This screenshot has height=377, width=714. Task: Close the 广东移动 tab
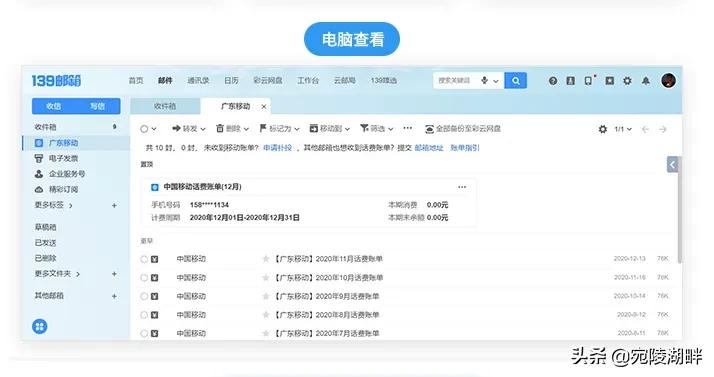click(264, 107)
